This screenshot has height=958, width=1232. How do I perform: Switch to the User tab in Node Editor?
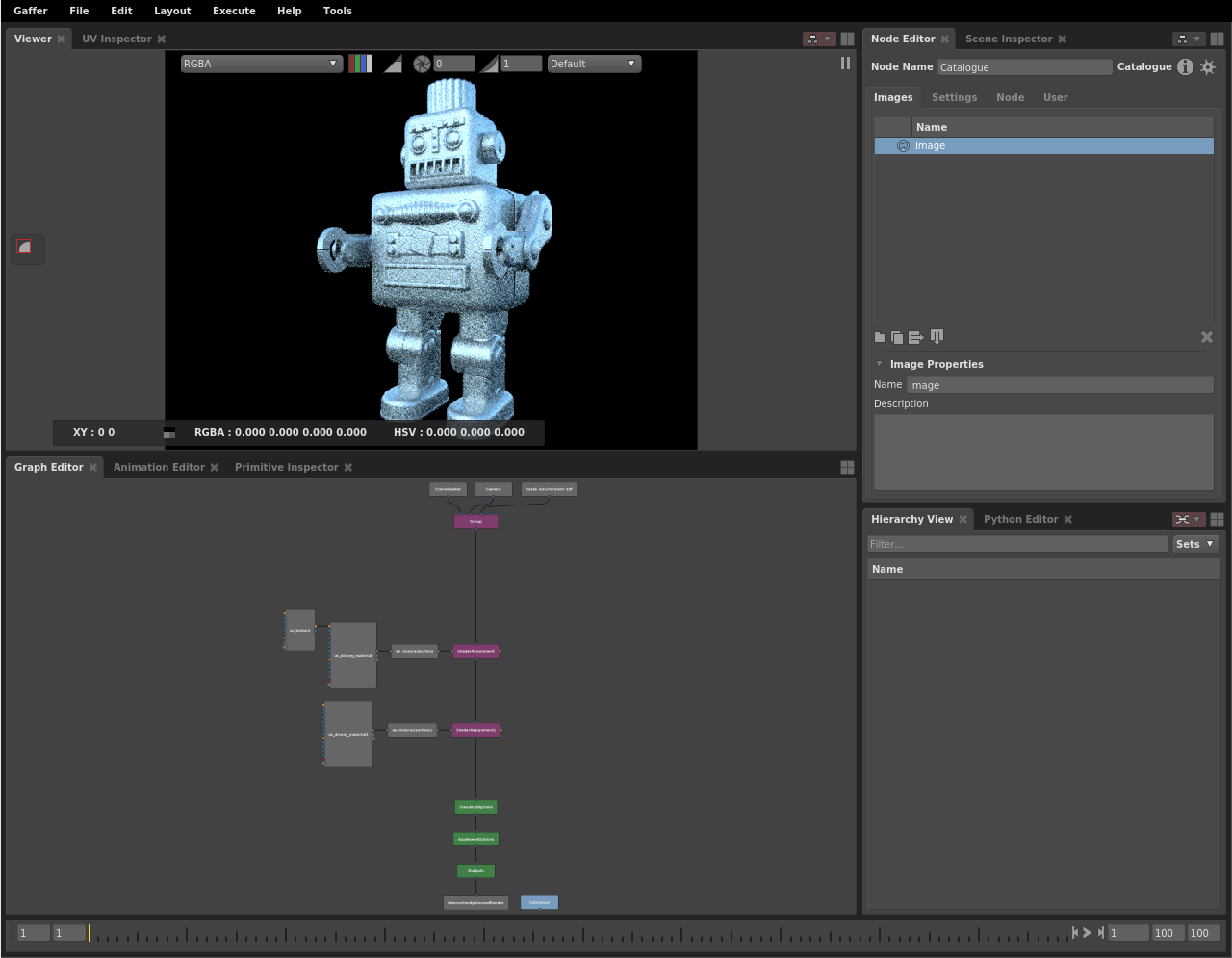coord(1055,97)
